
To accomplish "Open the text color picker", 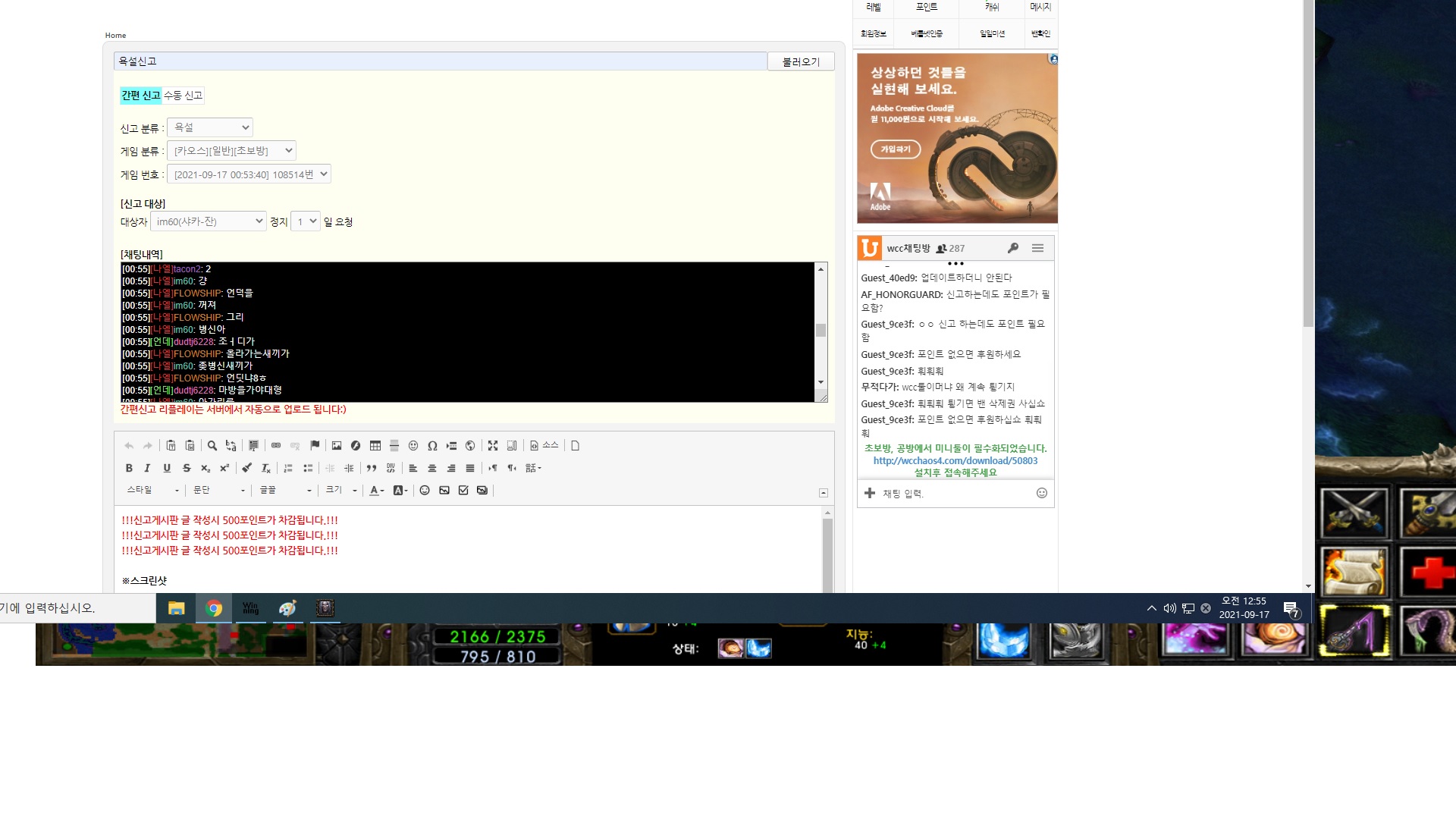I will tap(377, 491).
